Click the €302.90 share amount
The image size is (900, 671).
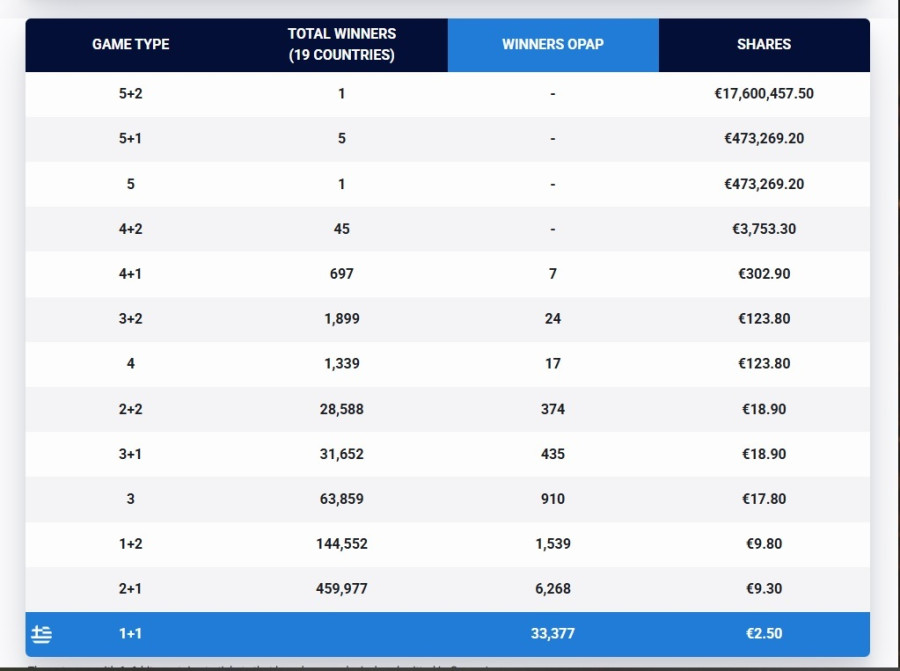[x=764, y=274]
